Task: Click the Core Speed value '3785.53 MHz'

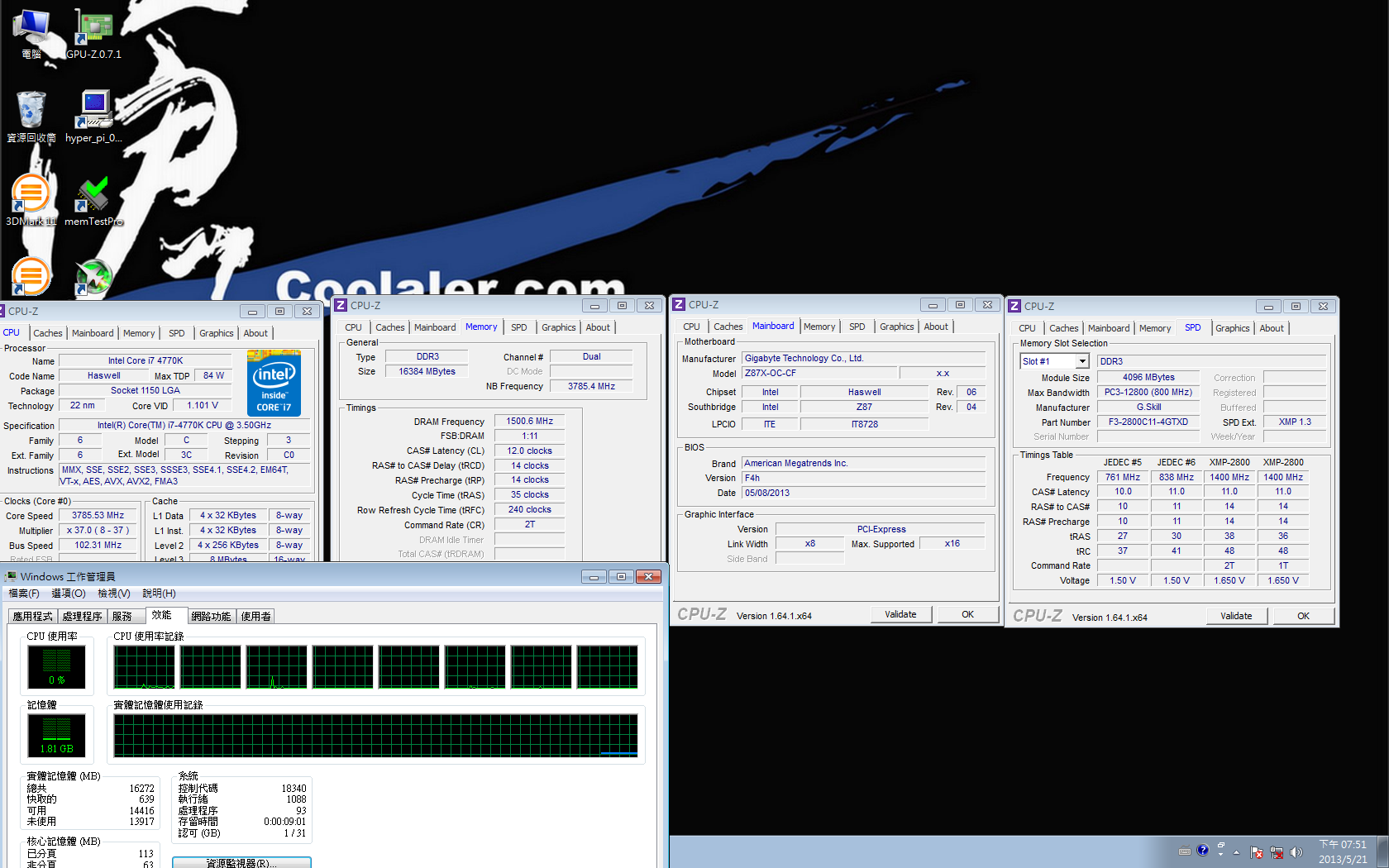Action: tap(98, 516)
